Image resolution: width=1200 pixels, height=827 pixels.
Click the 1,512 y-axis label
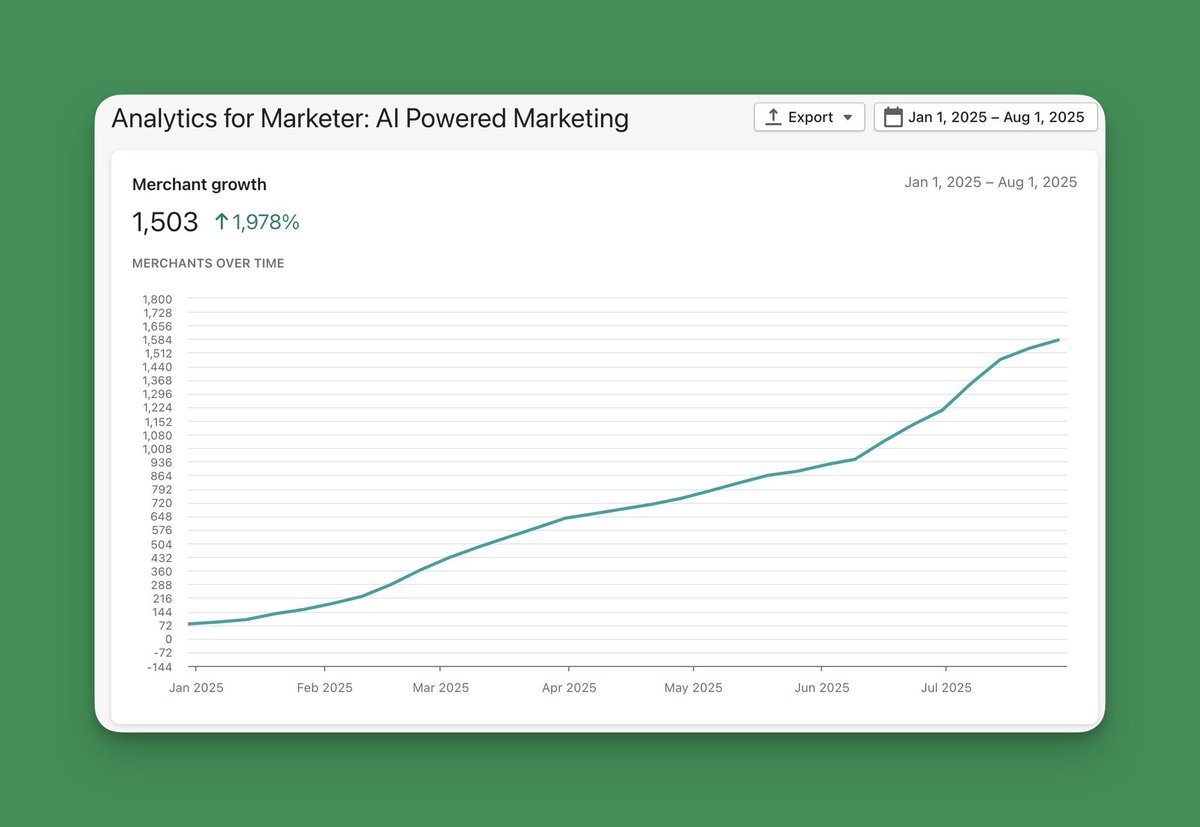pyautogui.click(x=158, y=353)
